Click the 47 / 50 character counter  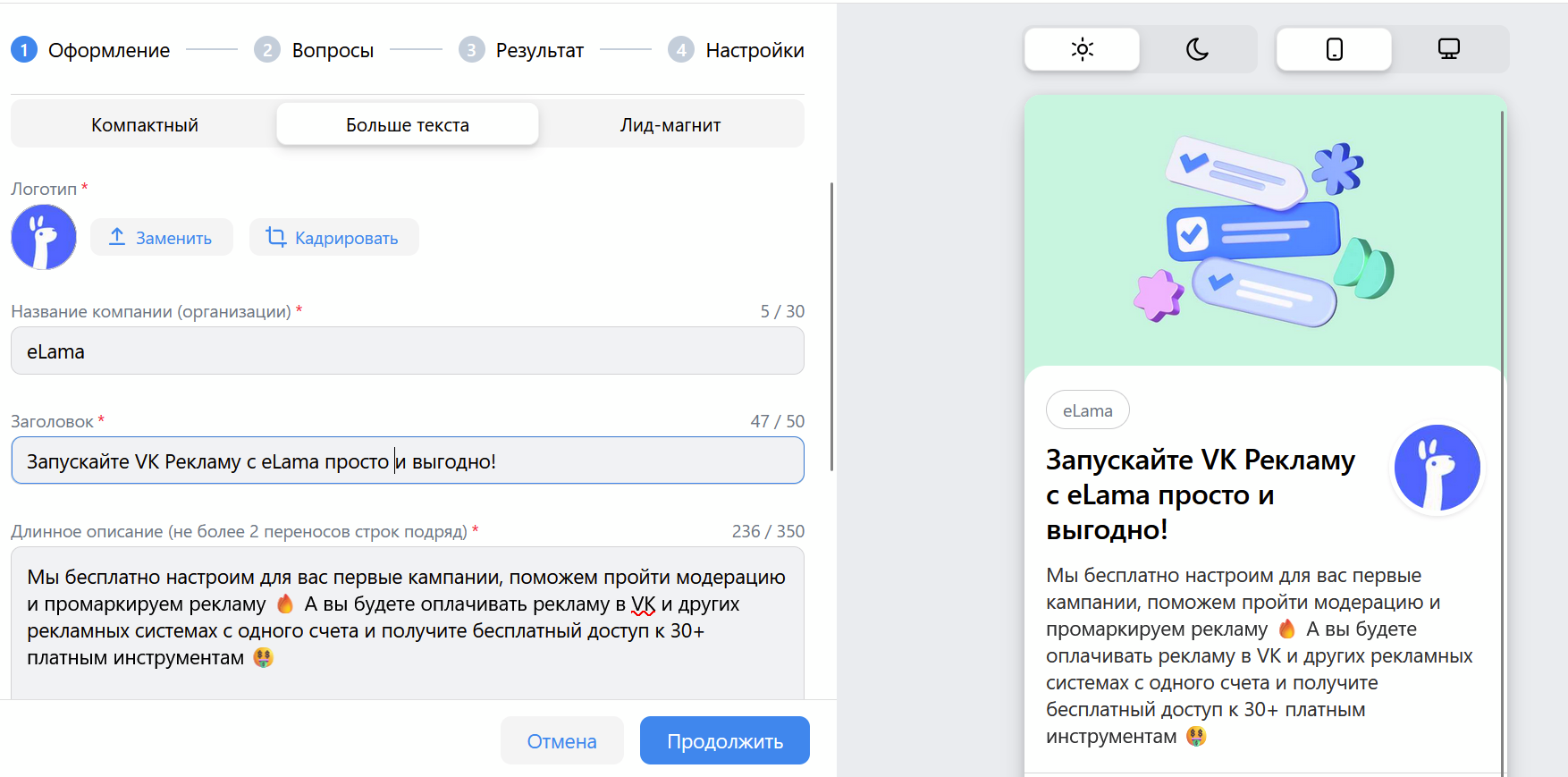tap(777, 421)
